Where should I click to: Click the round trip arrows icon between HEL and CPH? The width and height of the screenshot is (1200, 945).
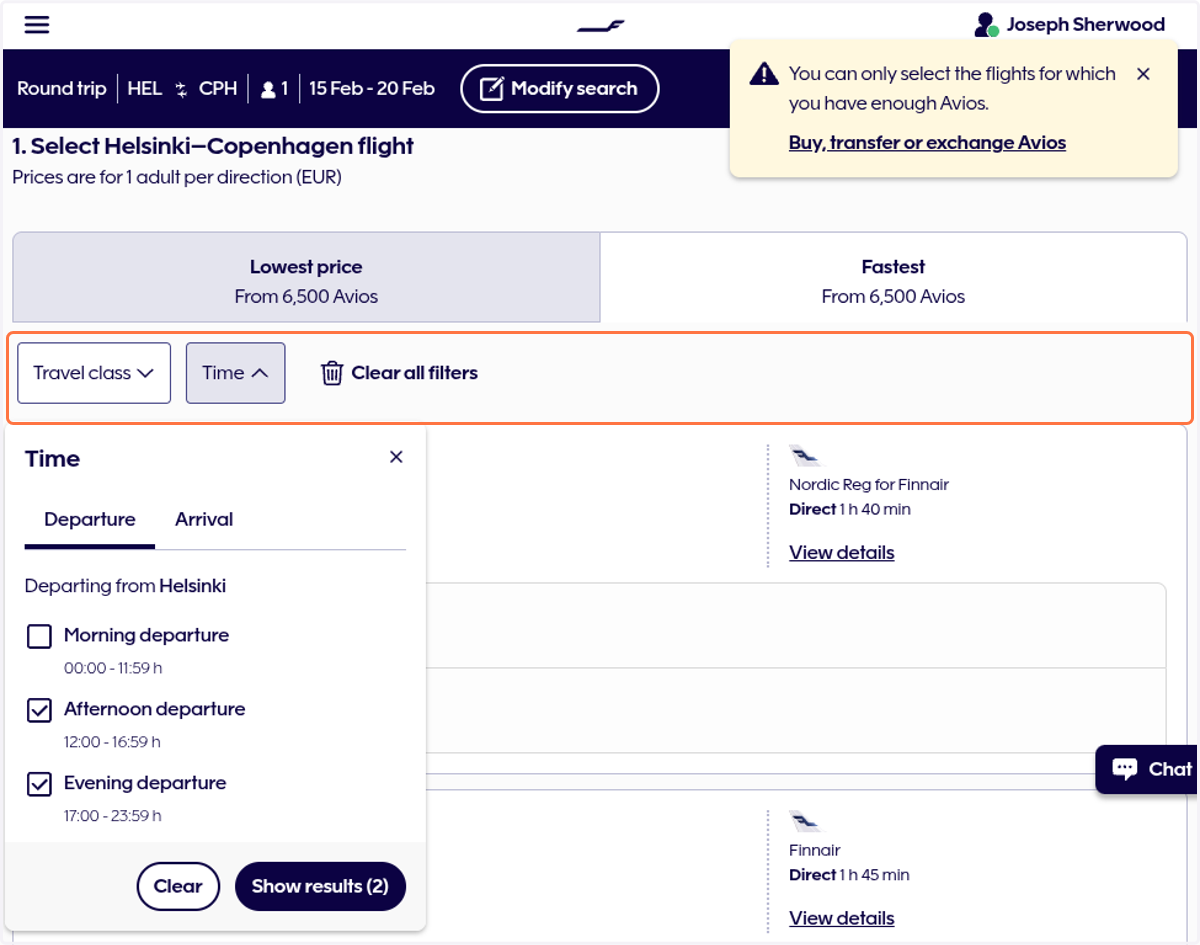pyautogui.click(x=181, y=90)
